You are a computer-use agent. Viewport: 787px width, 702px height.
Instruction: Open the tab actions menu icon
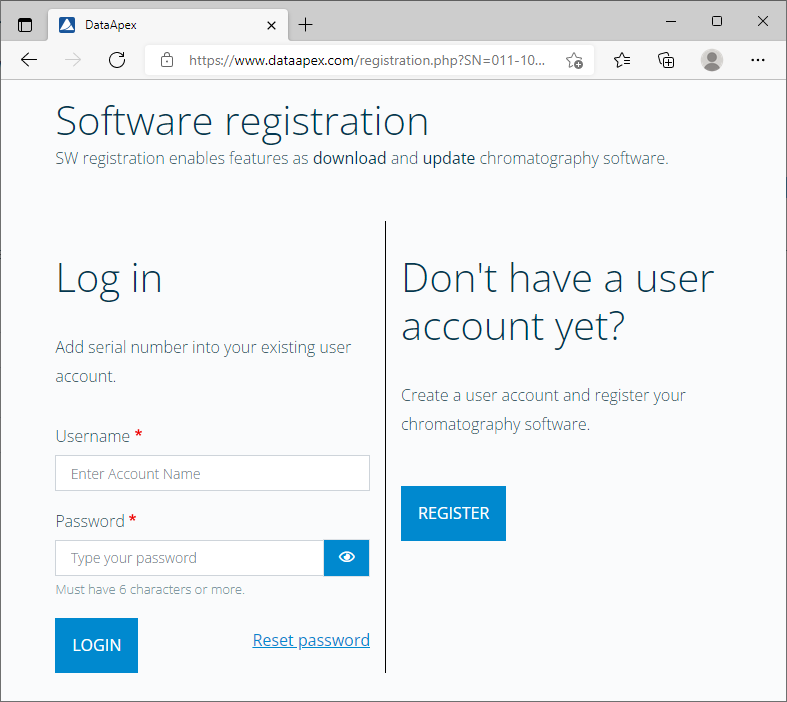pos(25,25)
